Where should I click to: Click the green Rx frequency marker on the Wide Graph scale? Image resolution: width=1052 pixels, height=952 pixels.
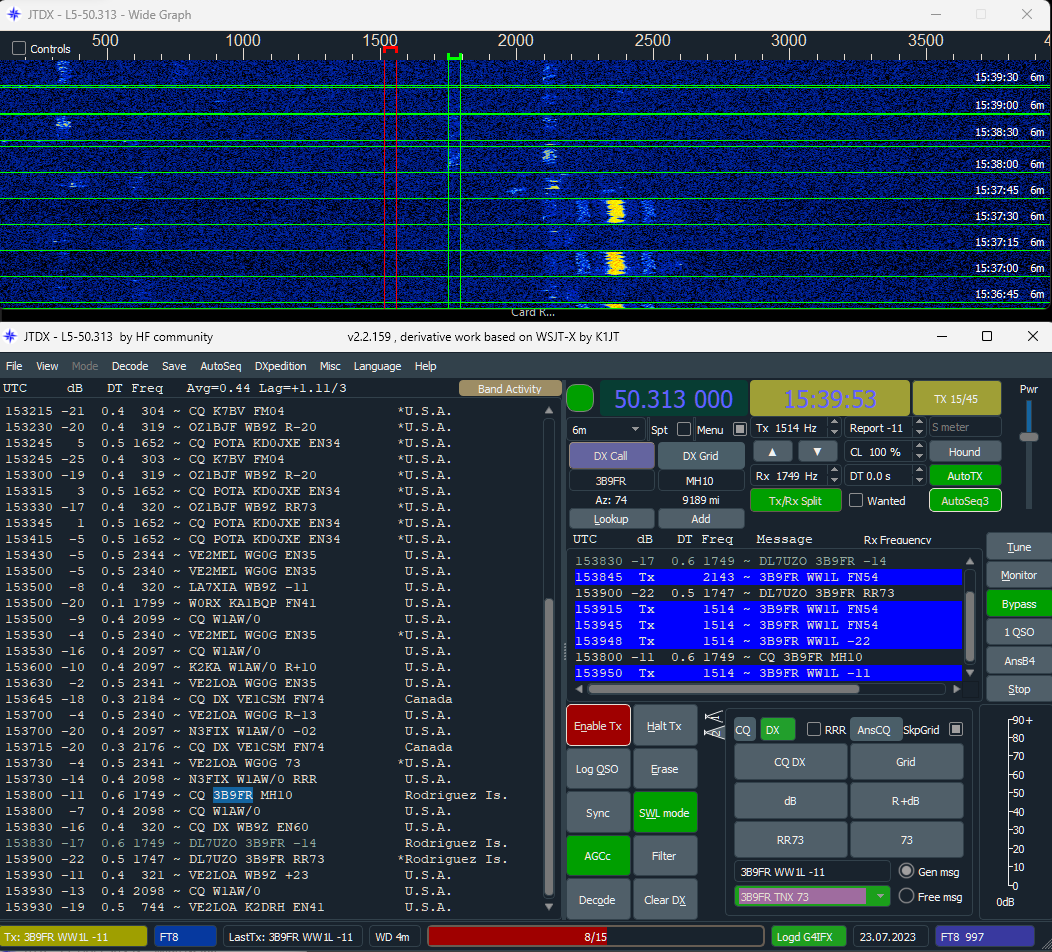pos(455,57)
